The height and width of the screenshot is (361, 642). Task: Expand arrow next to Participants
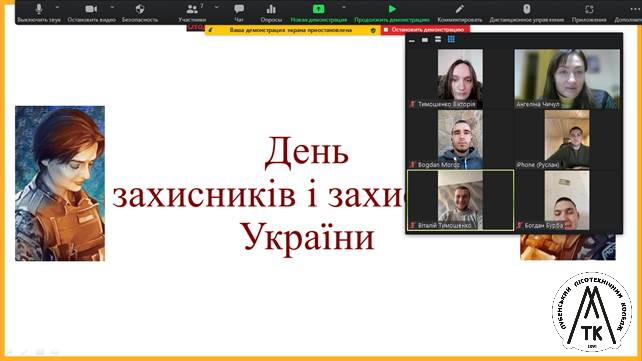click(x=217, y=7)
